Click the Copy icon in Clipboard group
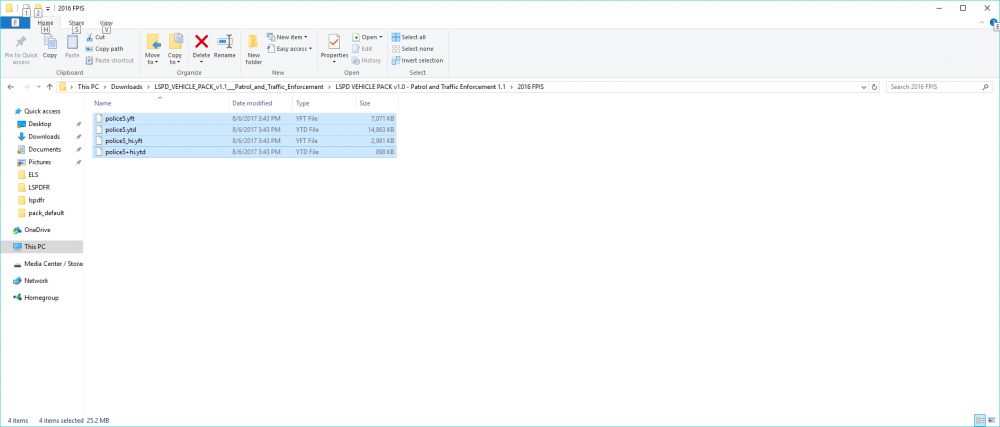 (50, 42)
